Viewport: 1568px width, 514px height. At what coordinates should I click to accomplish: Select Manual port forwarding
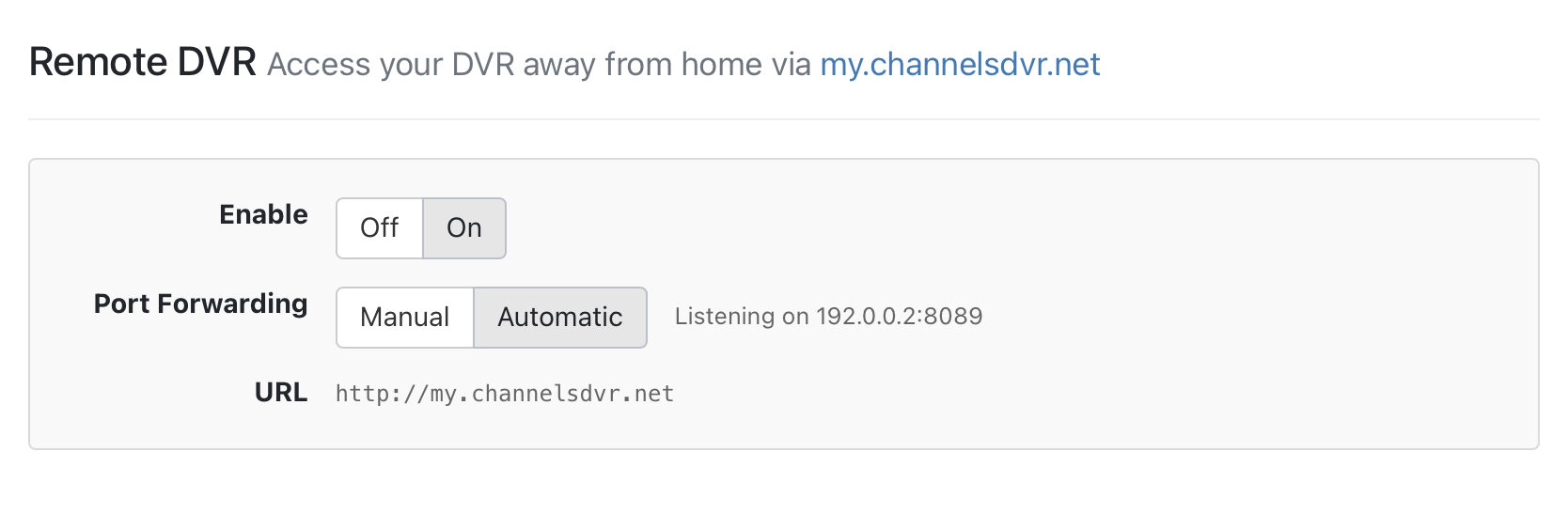(405, 318)
